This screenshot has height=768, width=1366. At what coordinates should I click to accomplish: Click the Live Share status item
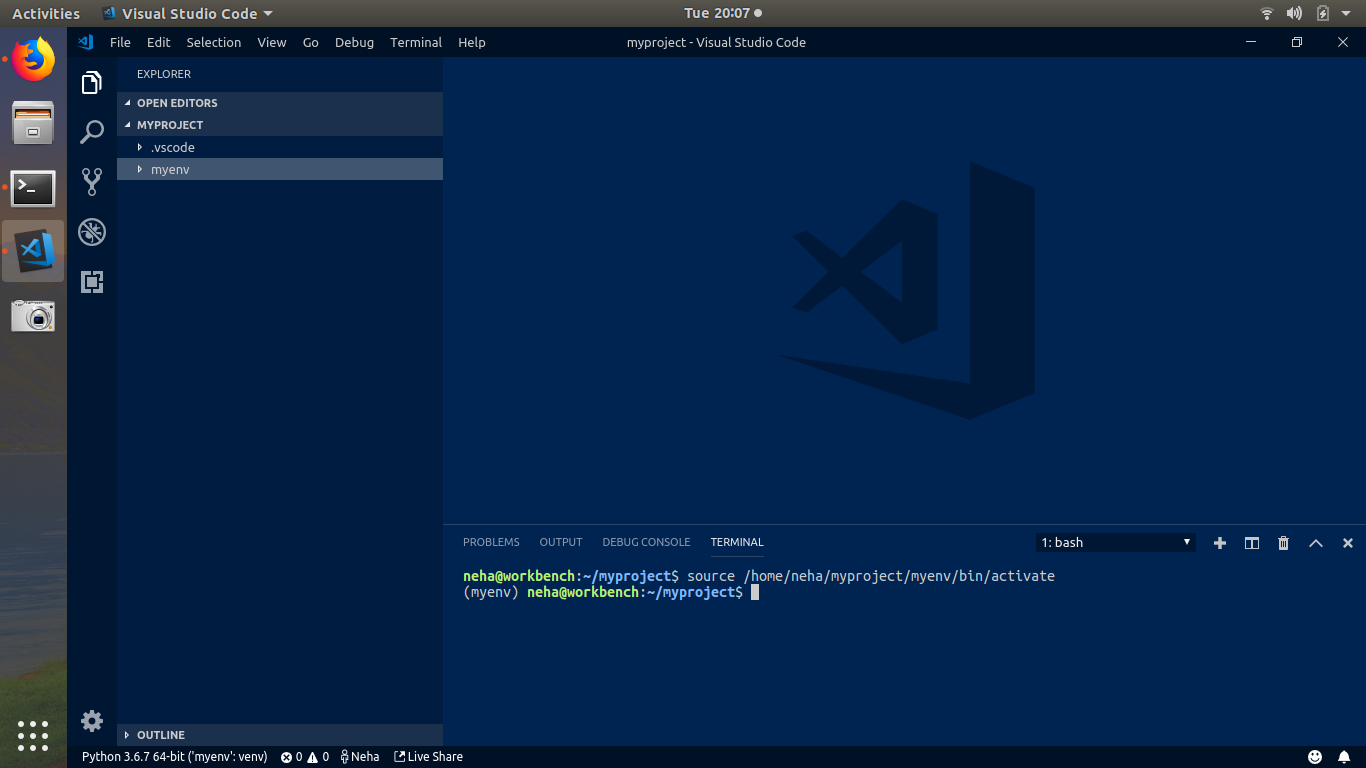pyautogui.click(x=428, y=756)
